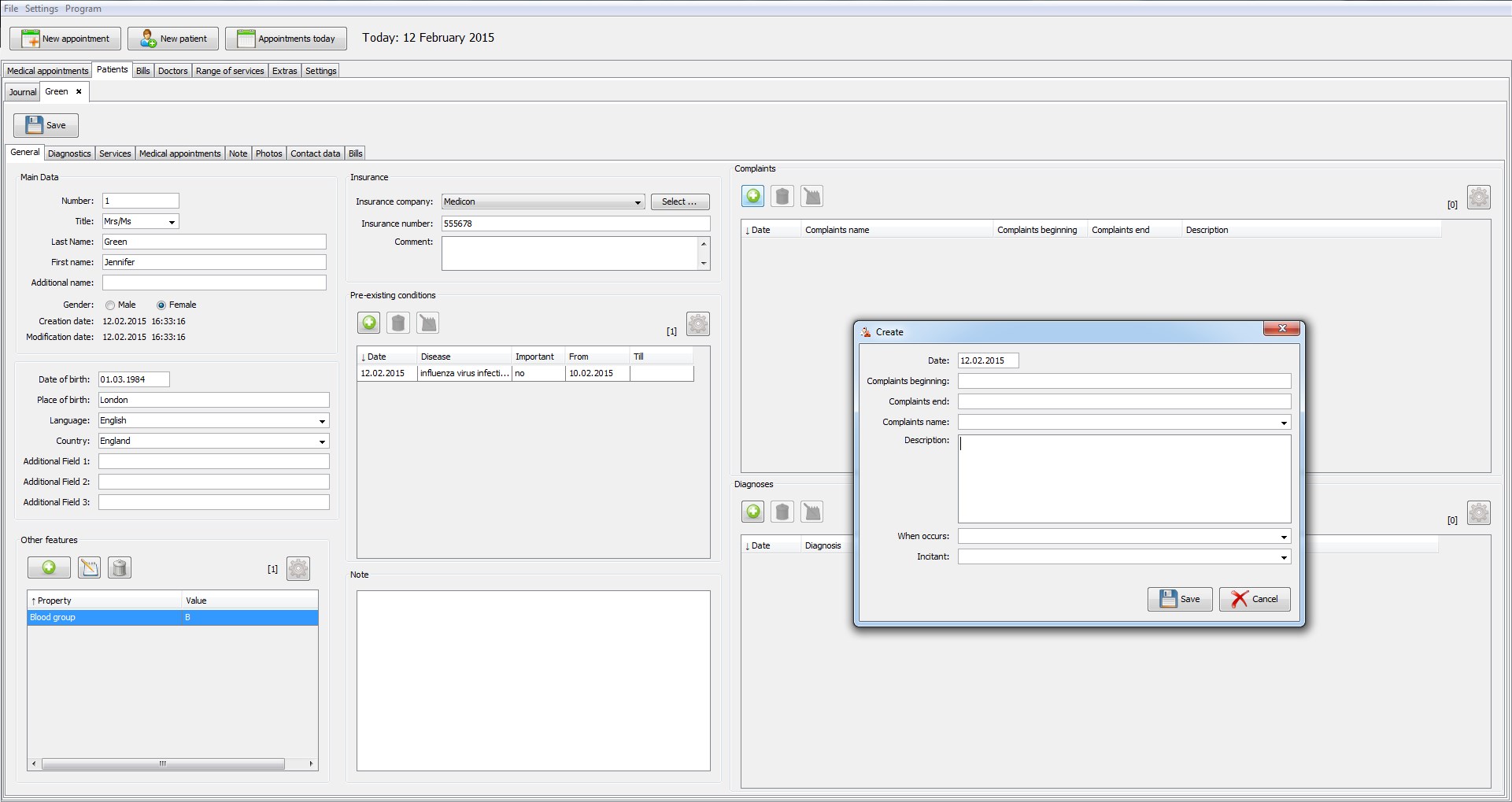Click the edit icon in Complaints toolbar
Screen dimensions: 1512x802
click(811, 196)
